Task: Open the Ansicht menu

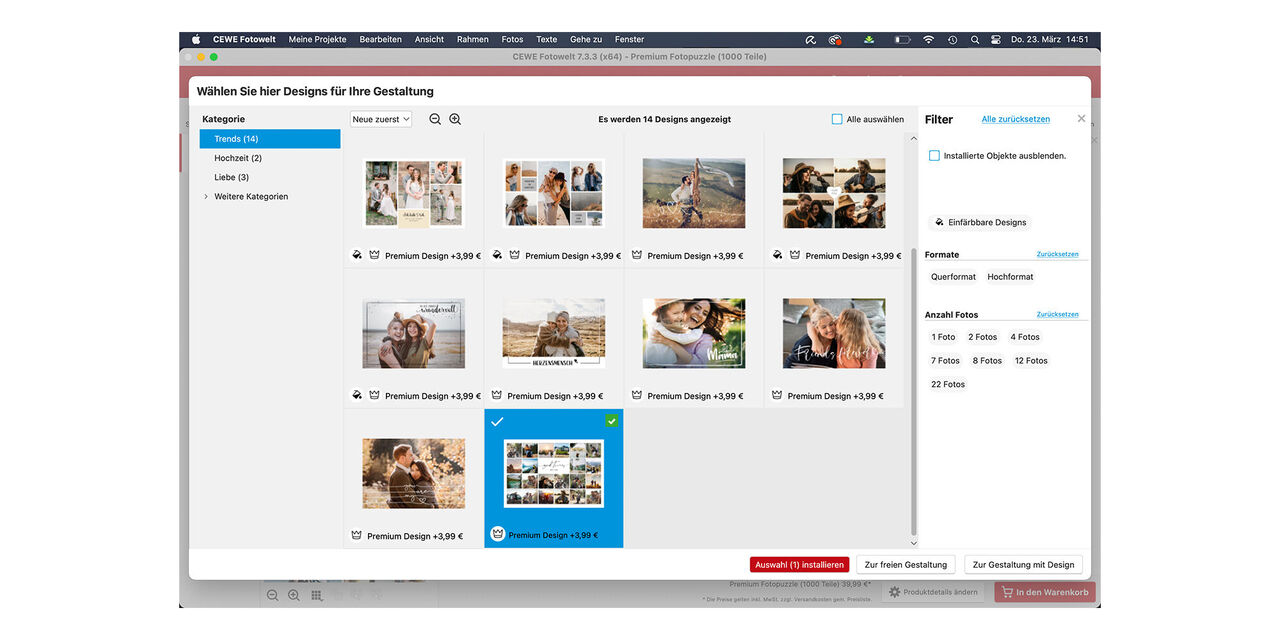Action: [x=429, y=39]
